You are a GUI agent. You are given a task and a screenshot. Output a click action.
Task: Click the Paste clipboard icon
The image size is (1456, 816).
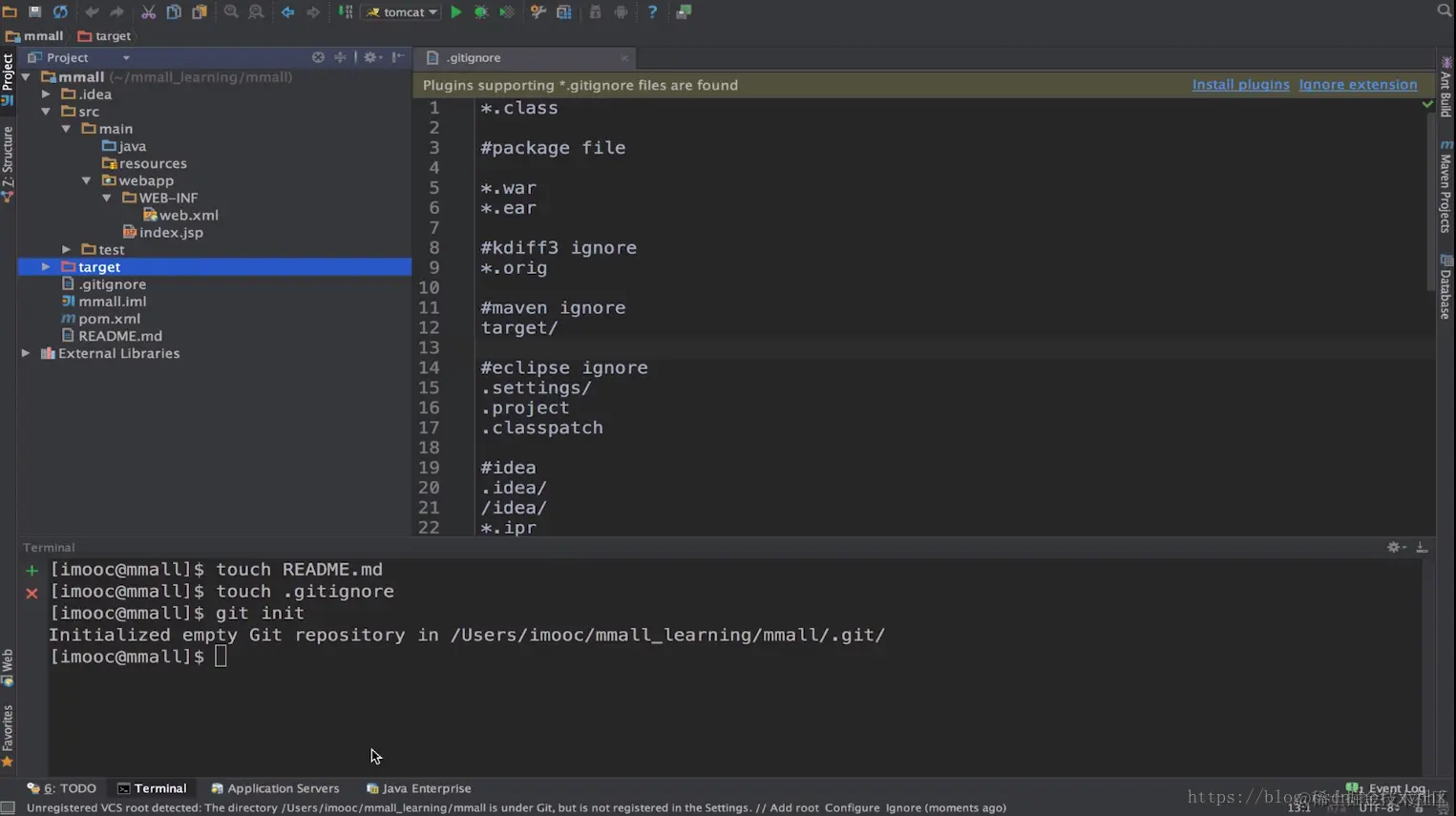[200, 11]
